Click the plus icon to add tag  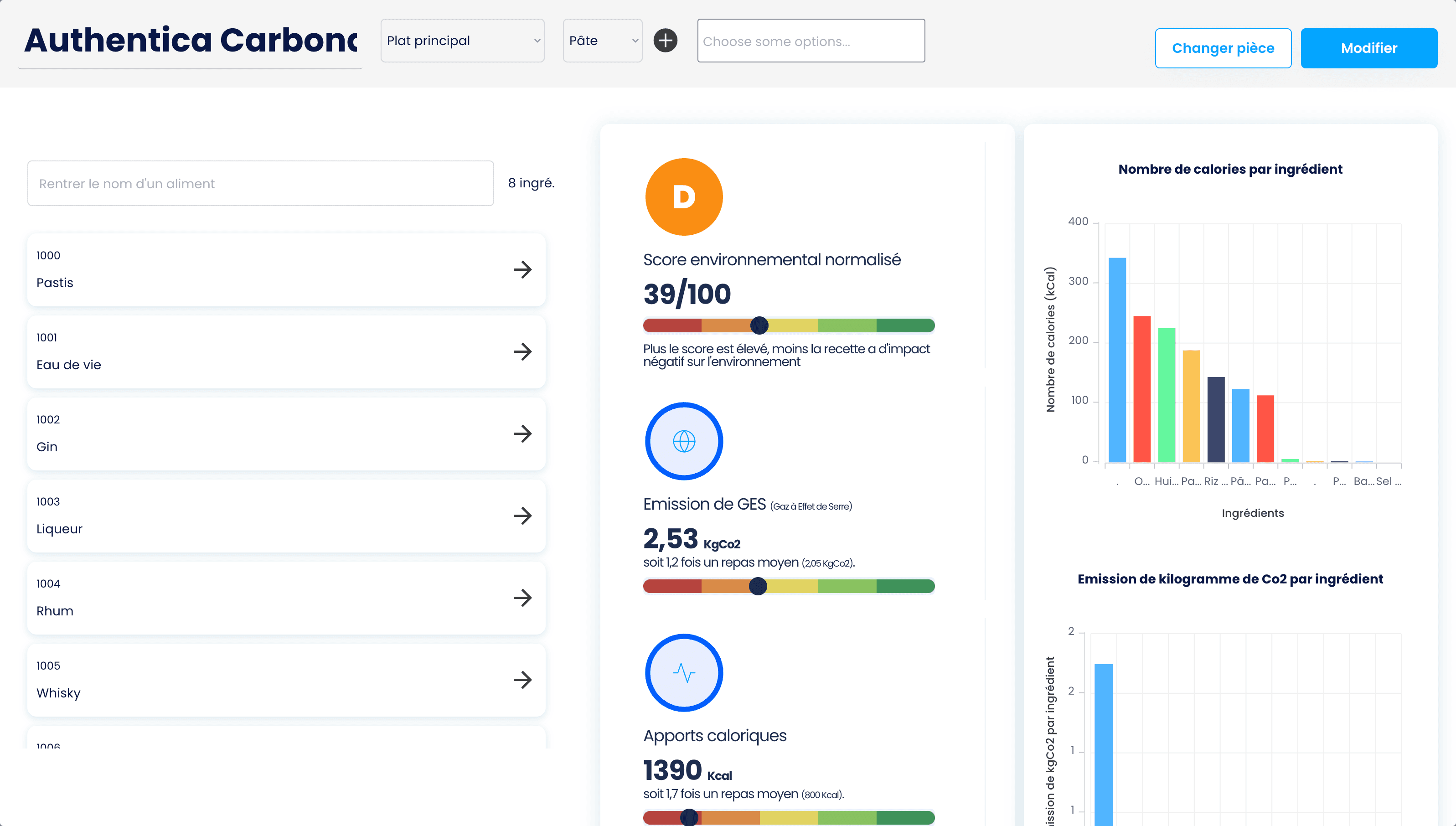[666, 41]
